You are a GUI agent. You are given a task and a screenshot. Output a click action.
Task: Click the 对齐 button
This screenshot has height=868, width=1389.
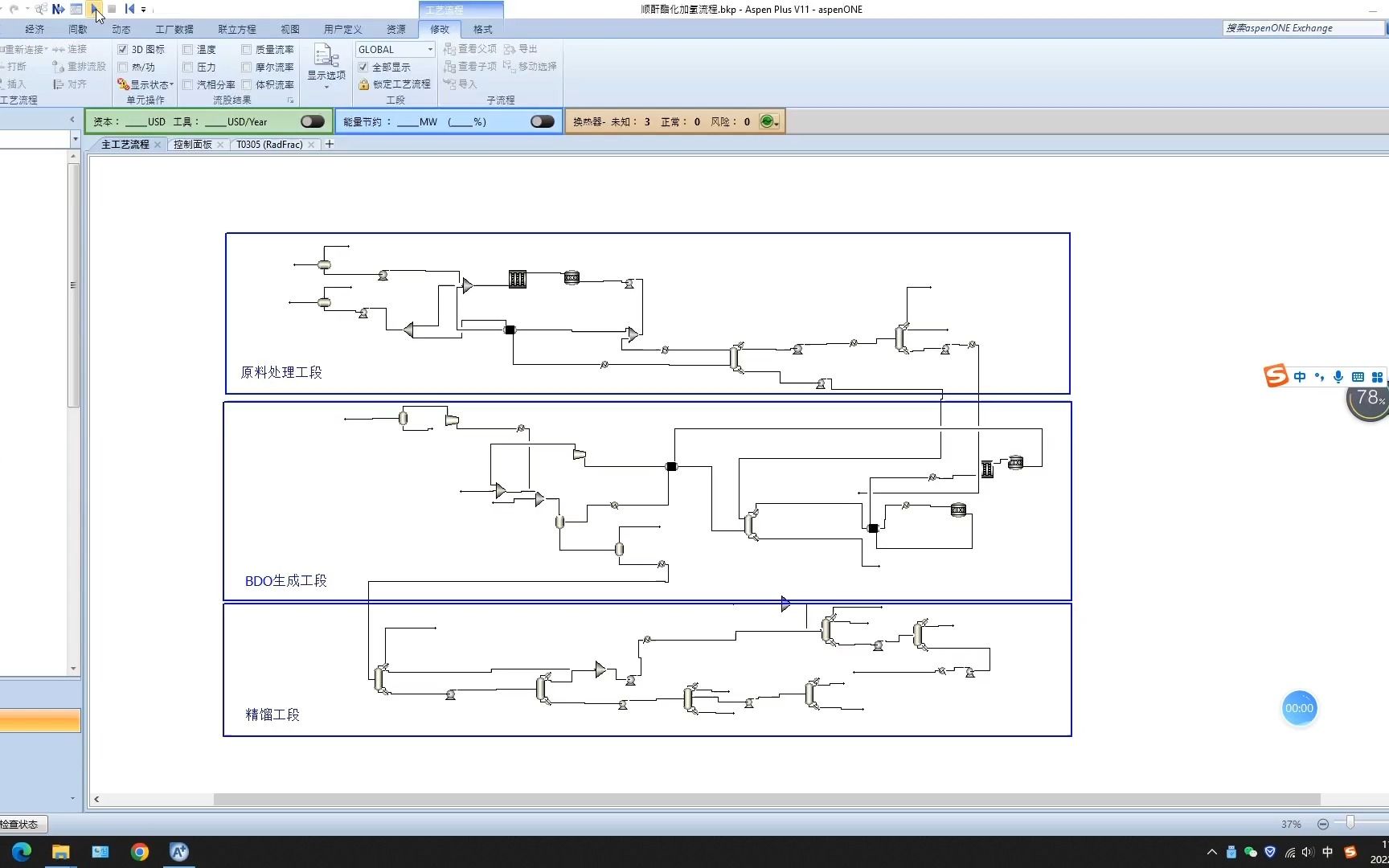70,84
